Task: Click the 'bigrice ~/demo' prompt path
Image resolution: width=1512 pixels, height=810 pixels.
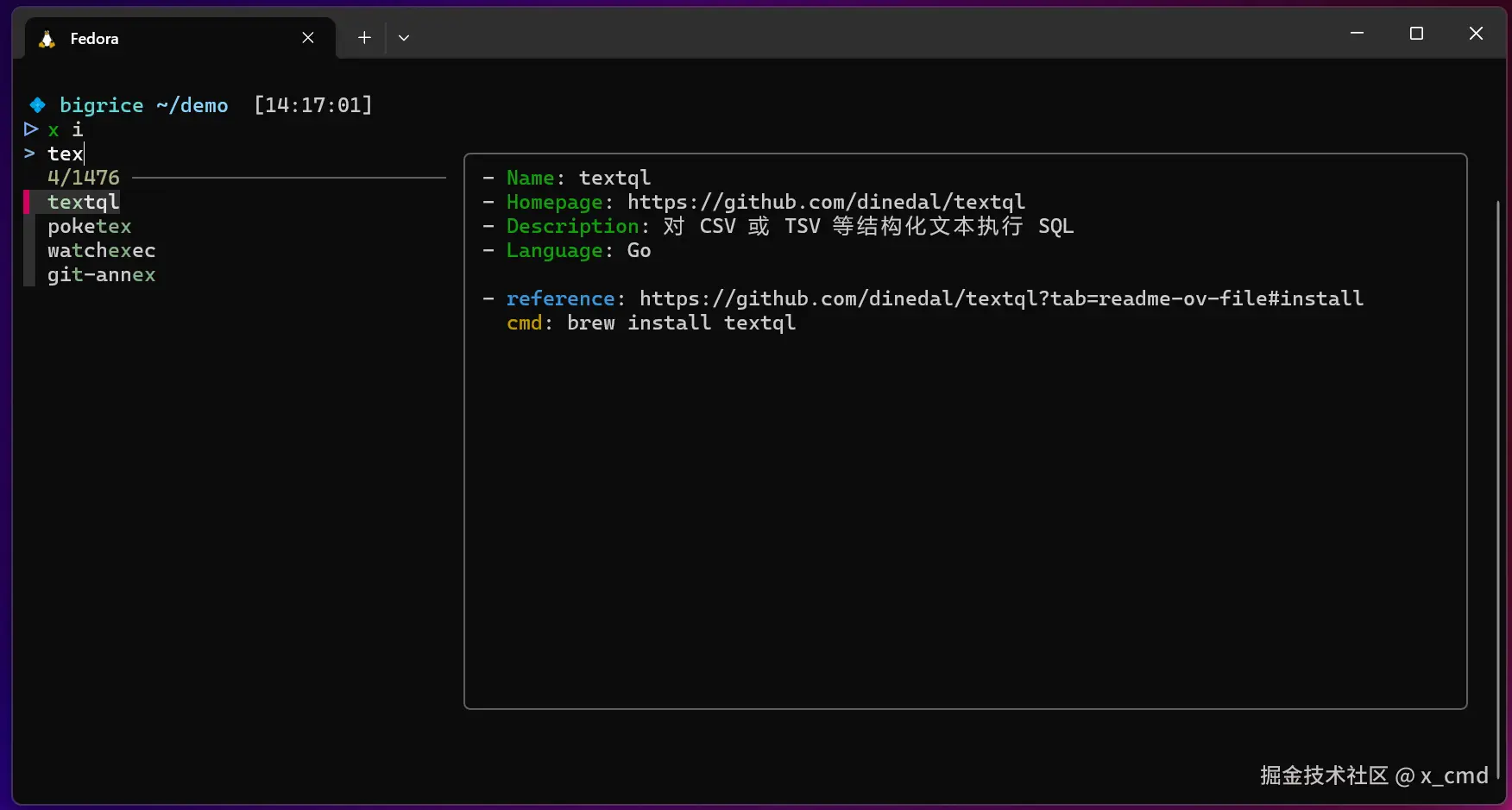Action: pos(143,104)
